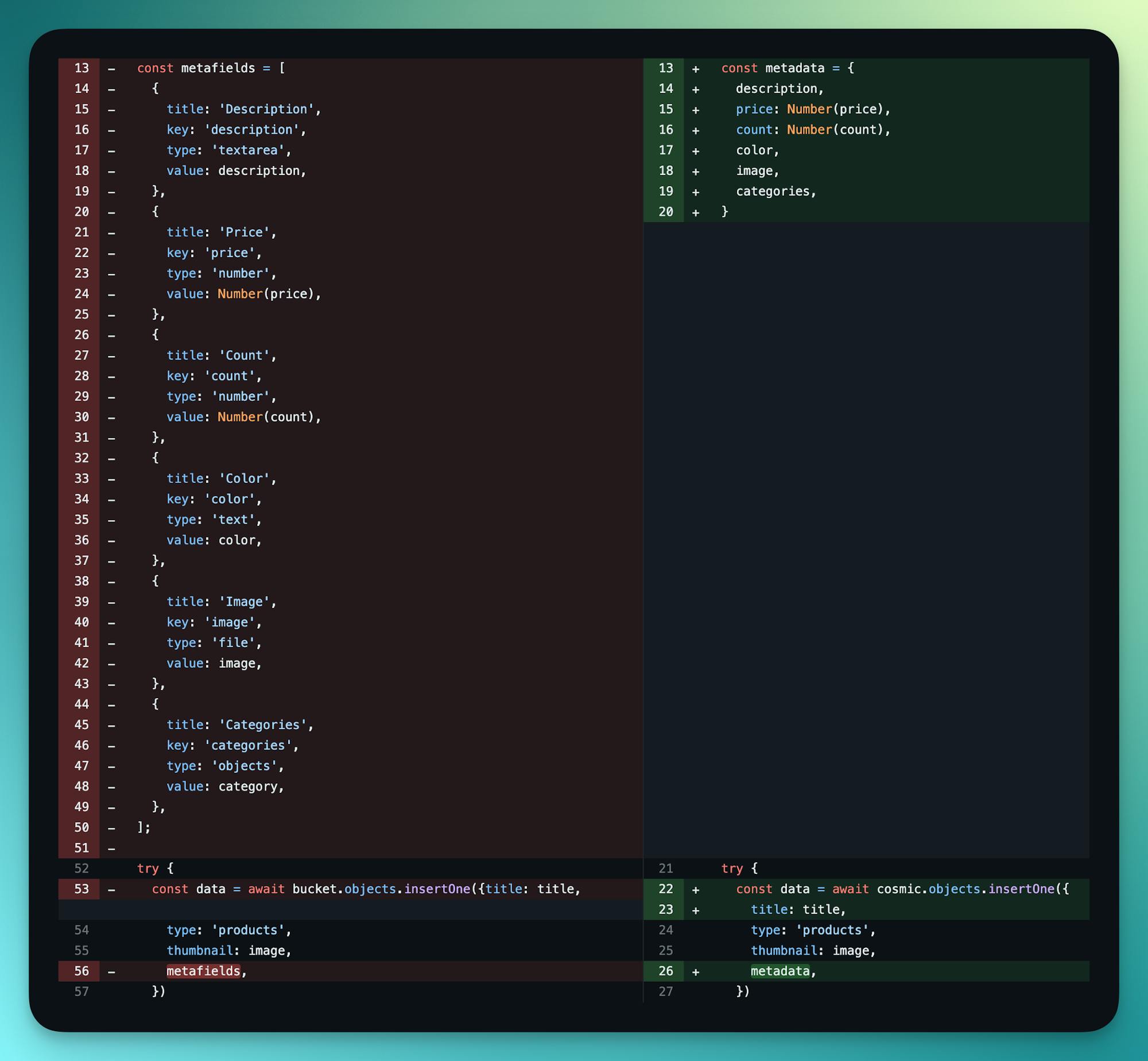Click "key: 'price'," on line 22
The width and height of the screenshot is (1148, 1061).
(214, 253)
